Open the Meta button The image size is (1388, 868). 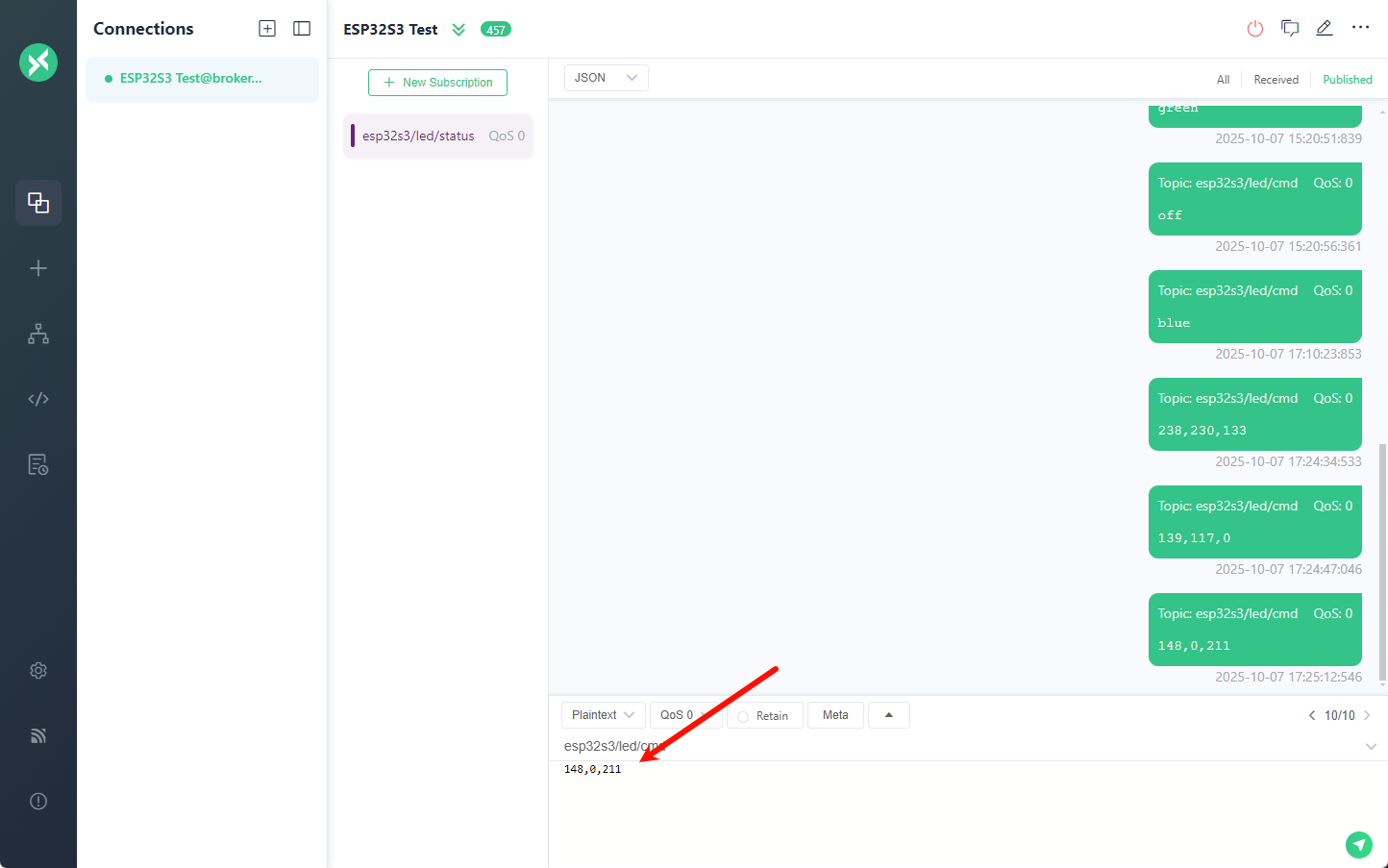click(x=835, y=715)
